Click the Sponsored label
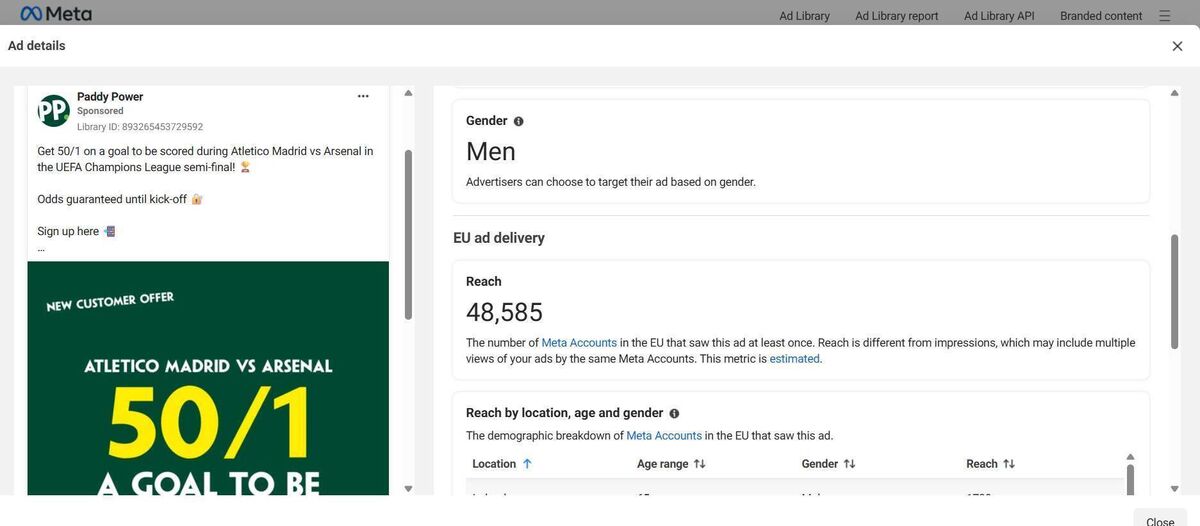The width and height of the screenshot is (1200, 526). click(x=100, y=111)
